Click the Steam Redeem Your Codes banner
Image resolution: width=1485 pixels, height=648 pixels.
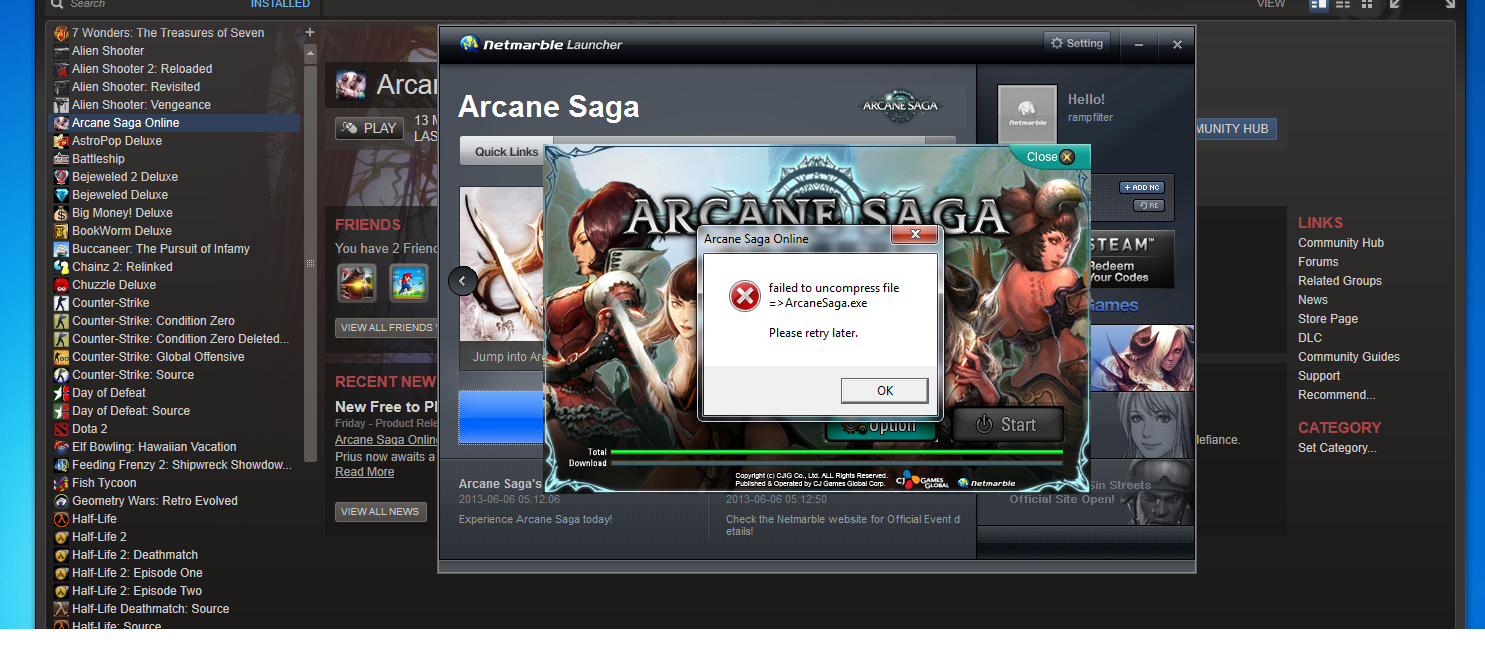(x=1131, y=260)
